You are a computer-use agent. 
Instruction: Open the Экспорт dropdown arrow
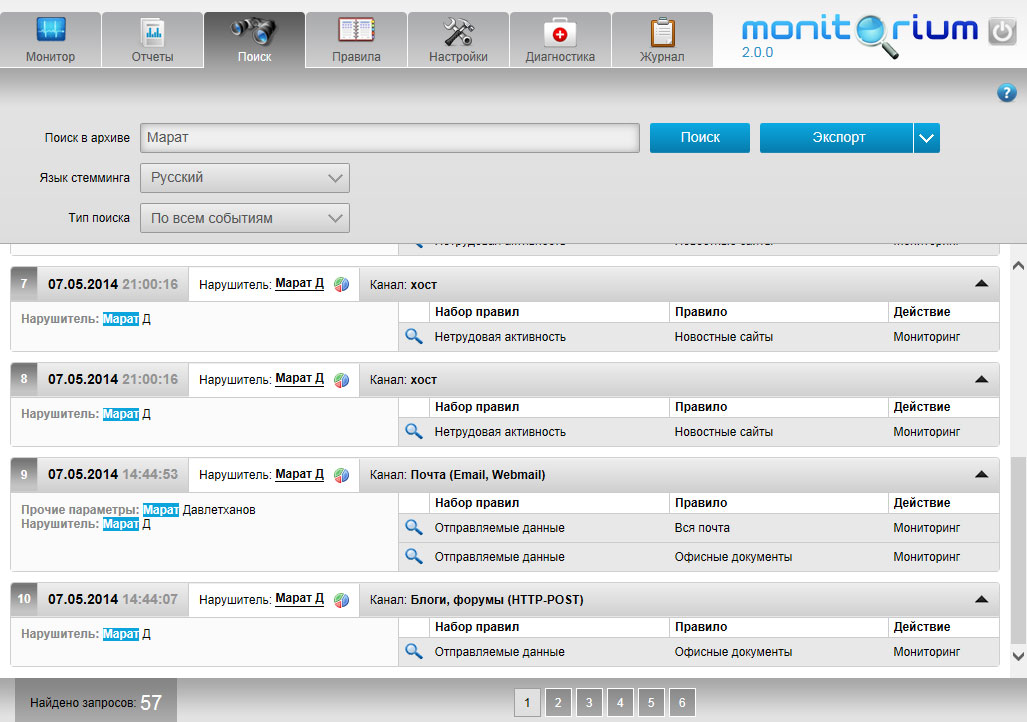click(x=926, y=138)
